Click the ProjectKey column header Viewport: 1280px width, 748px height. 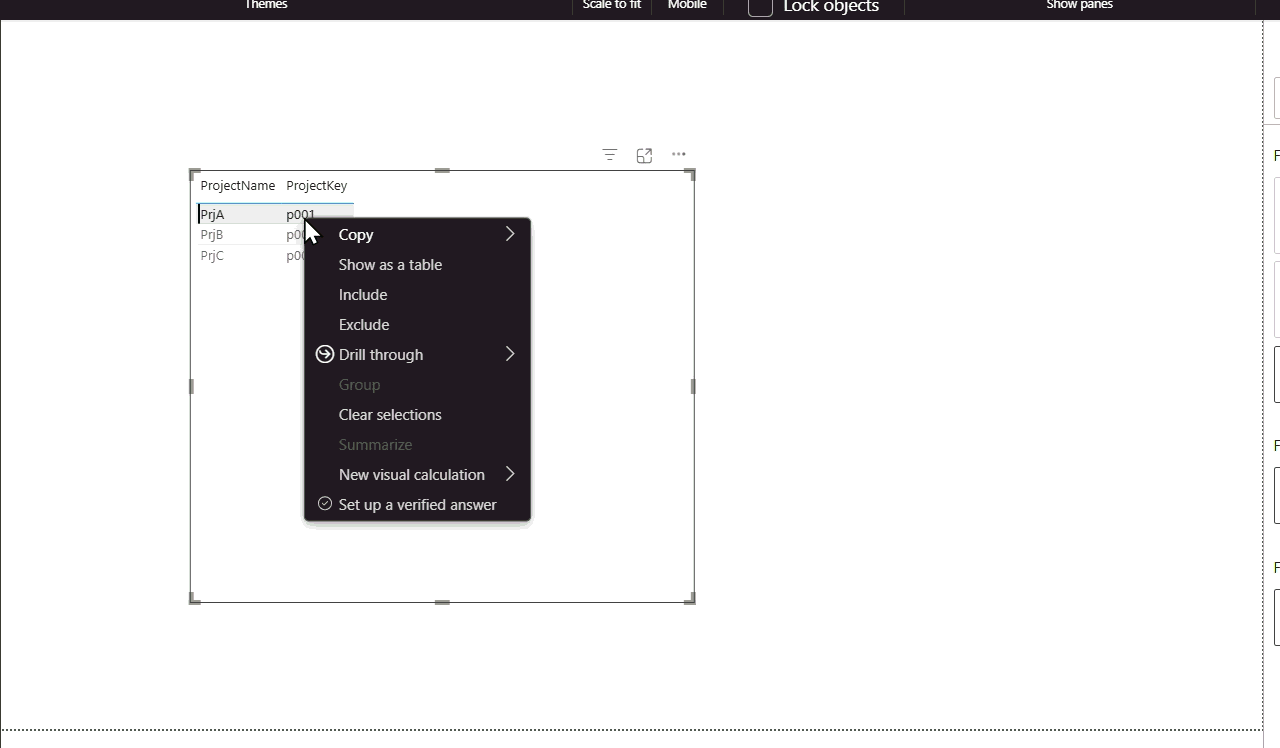coord(317,185)
